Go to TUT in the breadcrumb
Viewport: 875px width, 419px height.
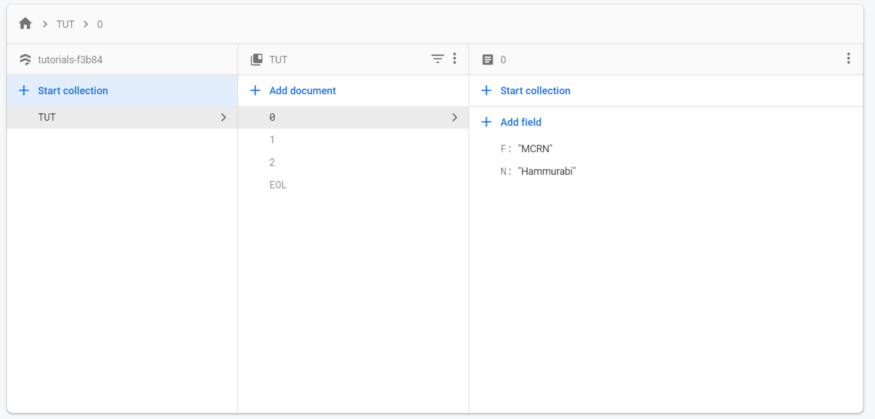65,24
